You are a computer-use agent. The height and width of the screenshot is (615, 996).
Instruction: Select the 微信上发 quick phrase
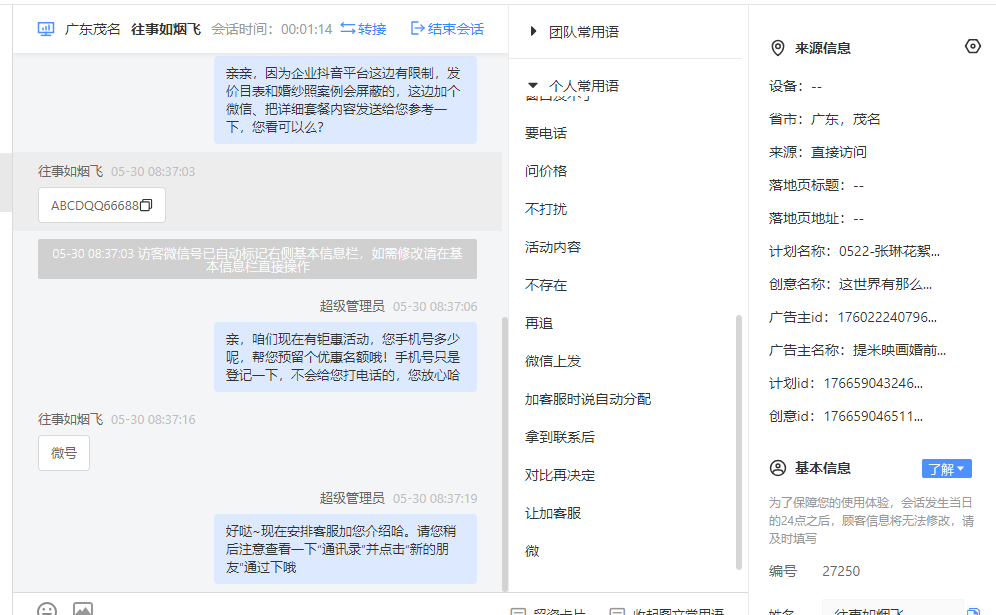tap(553, 361)
